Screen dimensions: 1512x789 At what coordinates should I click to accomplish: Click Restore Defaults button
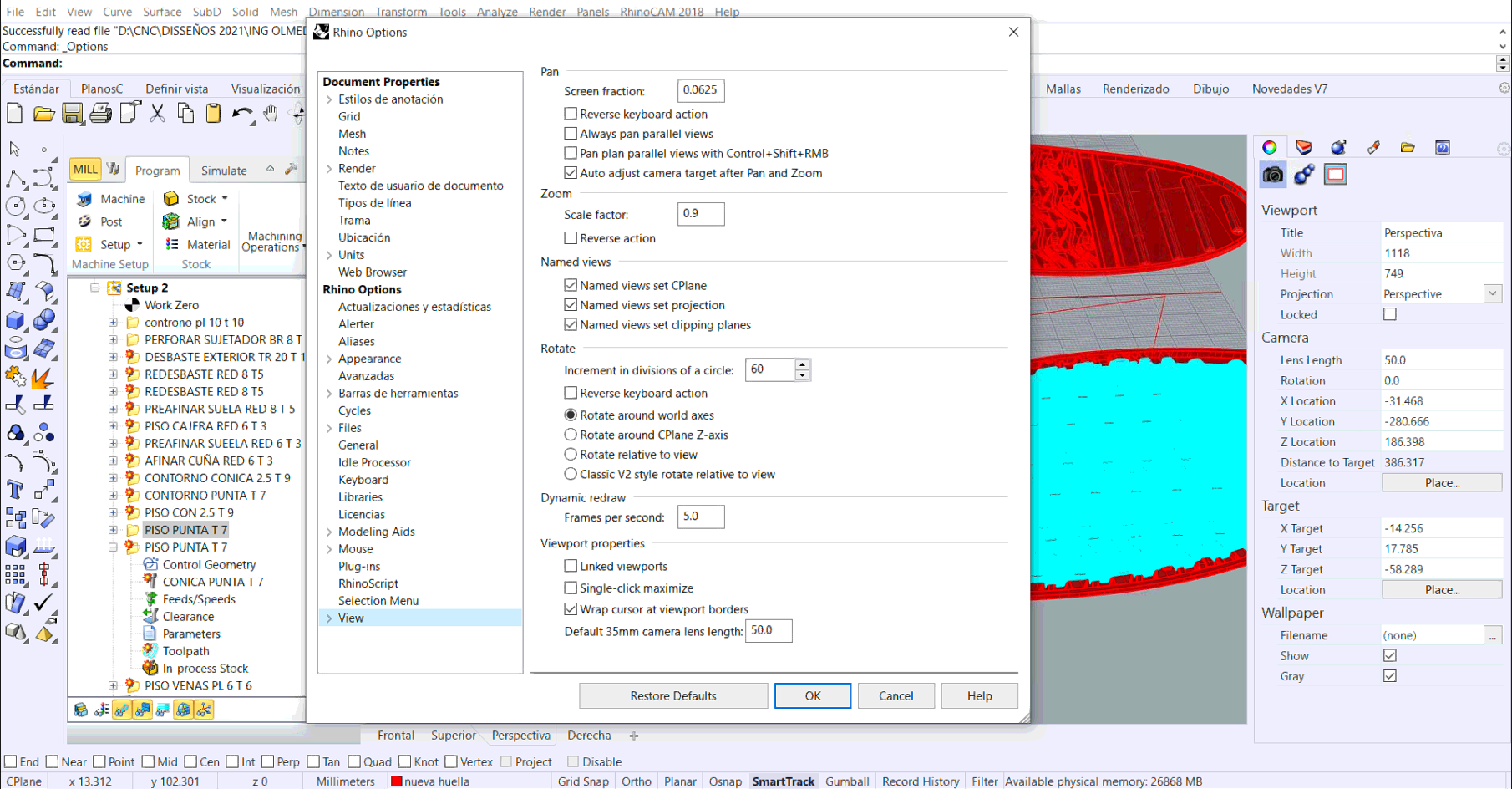(x=673, y=695)
